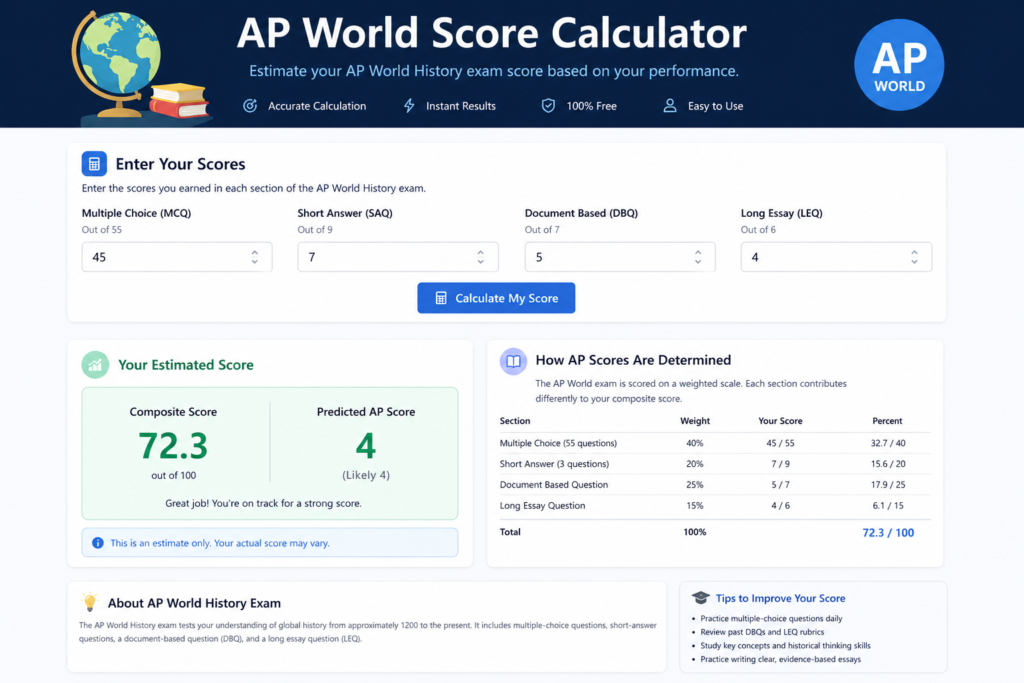This screenshot has width=1024, height=683.
Task: Select the 72.3 / 100 total in the table
Action: [x=887, y=532]
